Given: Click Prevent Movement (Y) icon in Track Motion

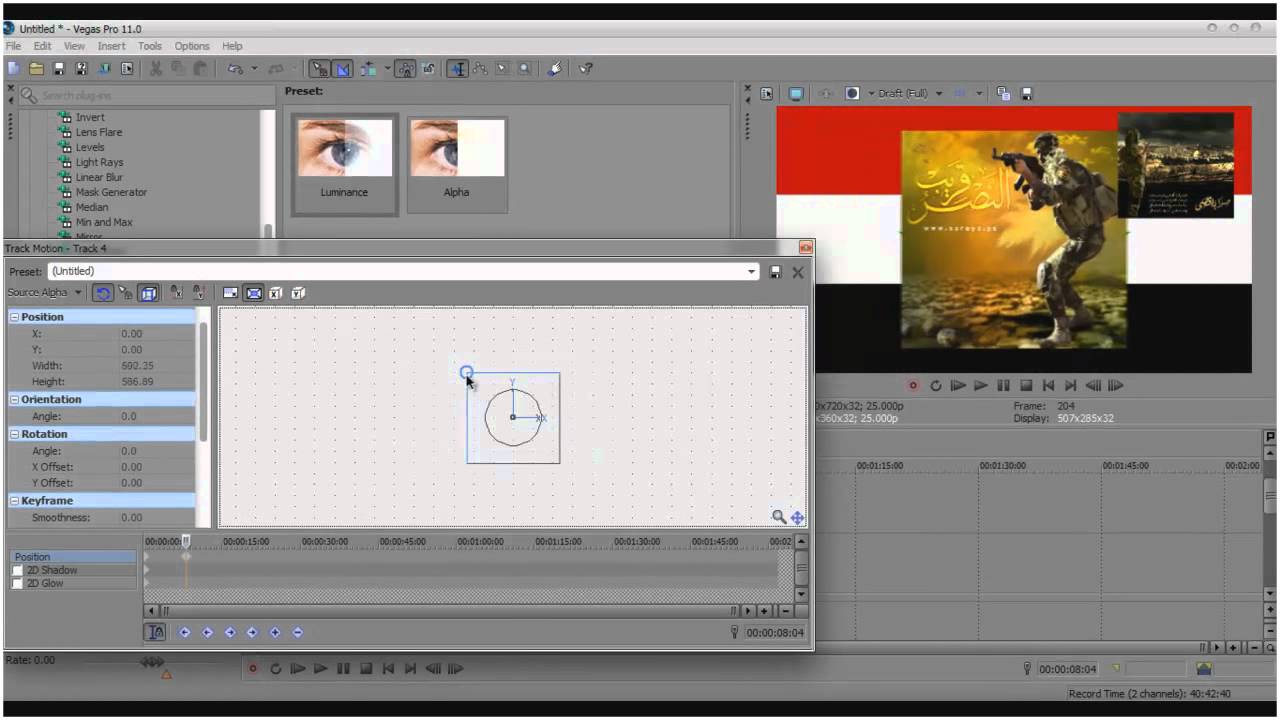Looking at the screenshot, I should [x=199, y=293].
